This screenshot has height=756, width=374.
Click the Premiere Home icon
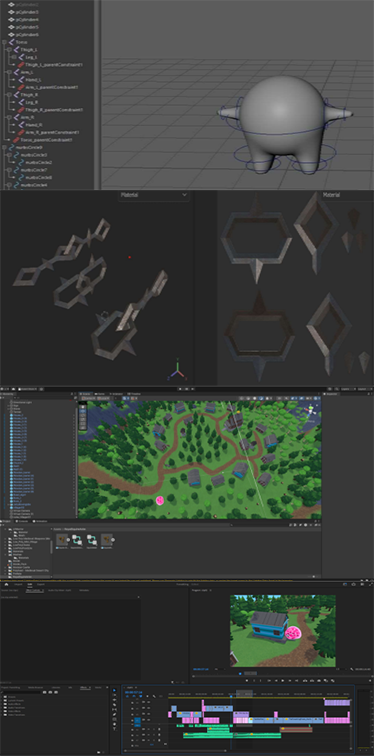[x=7, y=584]
